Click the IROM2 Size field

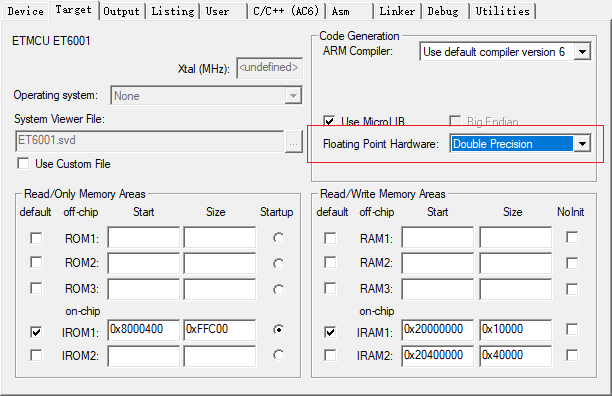(x=220, y=356)
